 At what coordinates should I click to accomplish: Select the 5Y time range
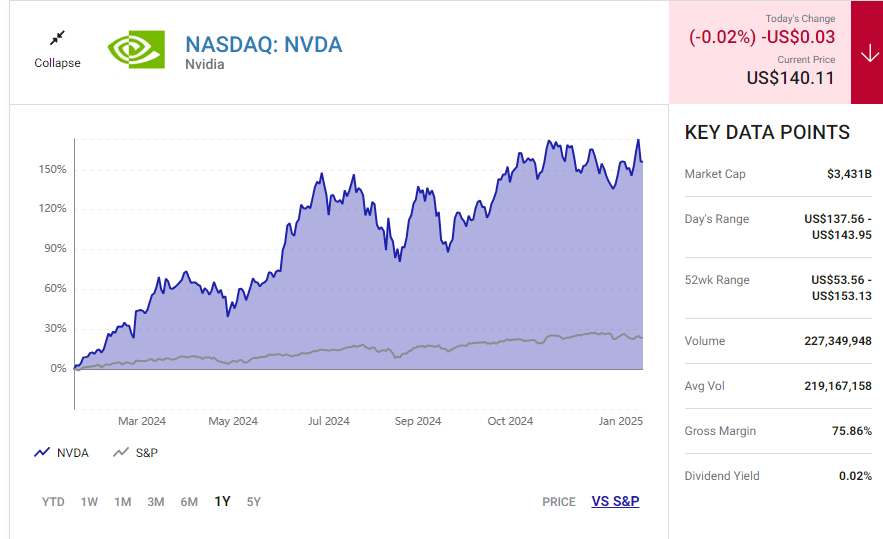253,502
